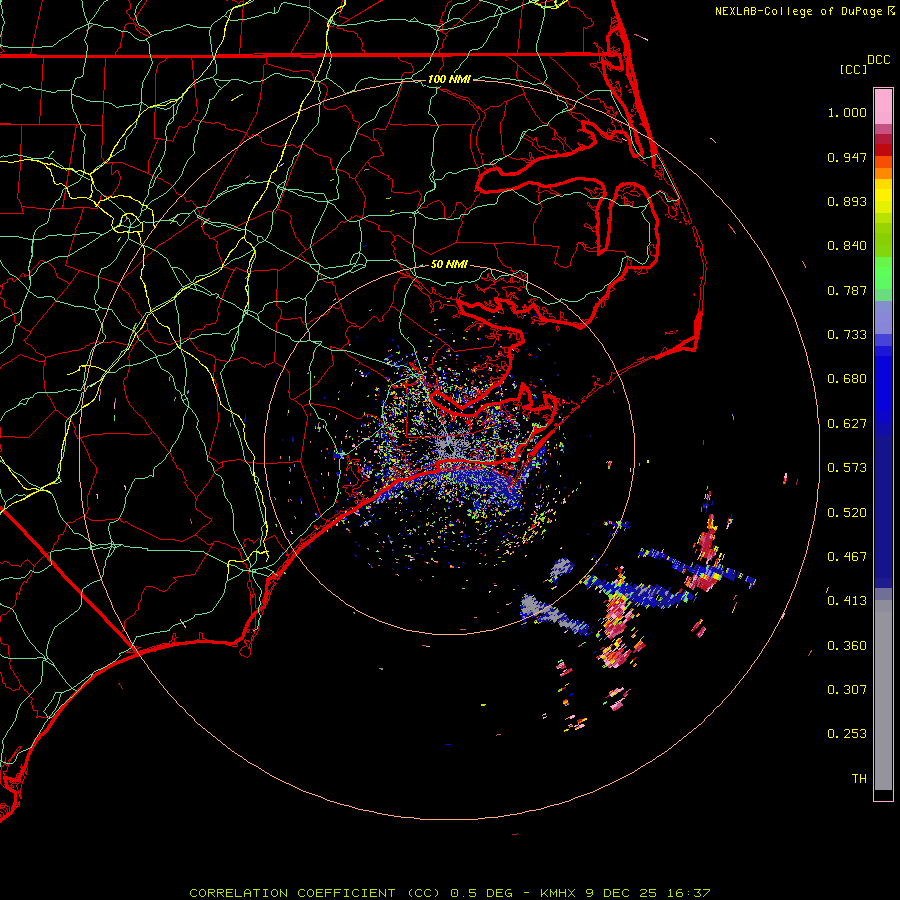Pick the large gray swatch on color bar
900x900 pixels.
tap(883, 695)
